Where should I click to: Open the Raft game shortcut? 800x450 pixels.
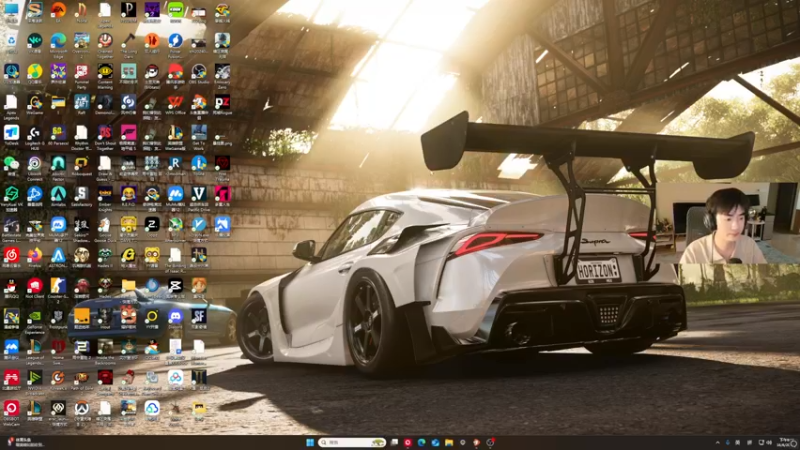click(x=82, y=102)
